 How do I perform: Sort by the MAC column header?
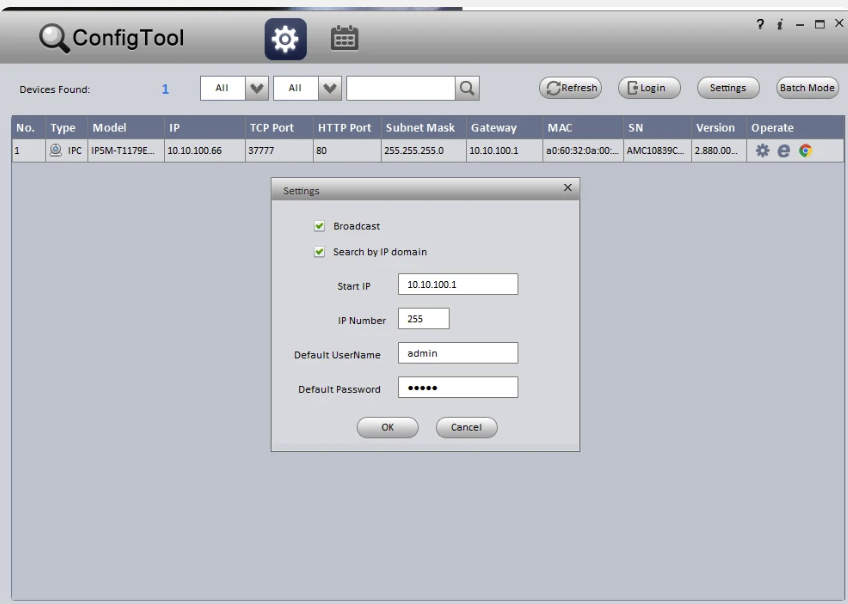[x=583, y=128]
